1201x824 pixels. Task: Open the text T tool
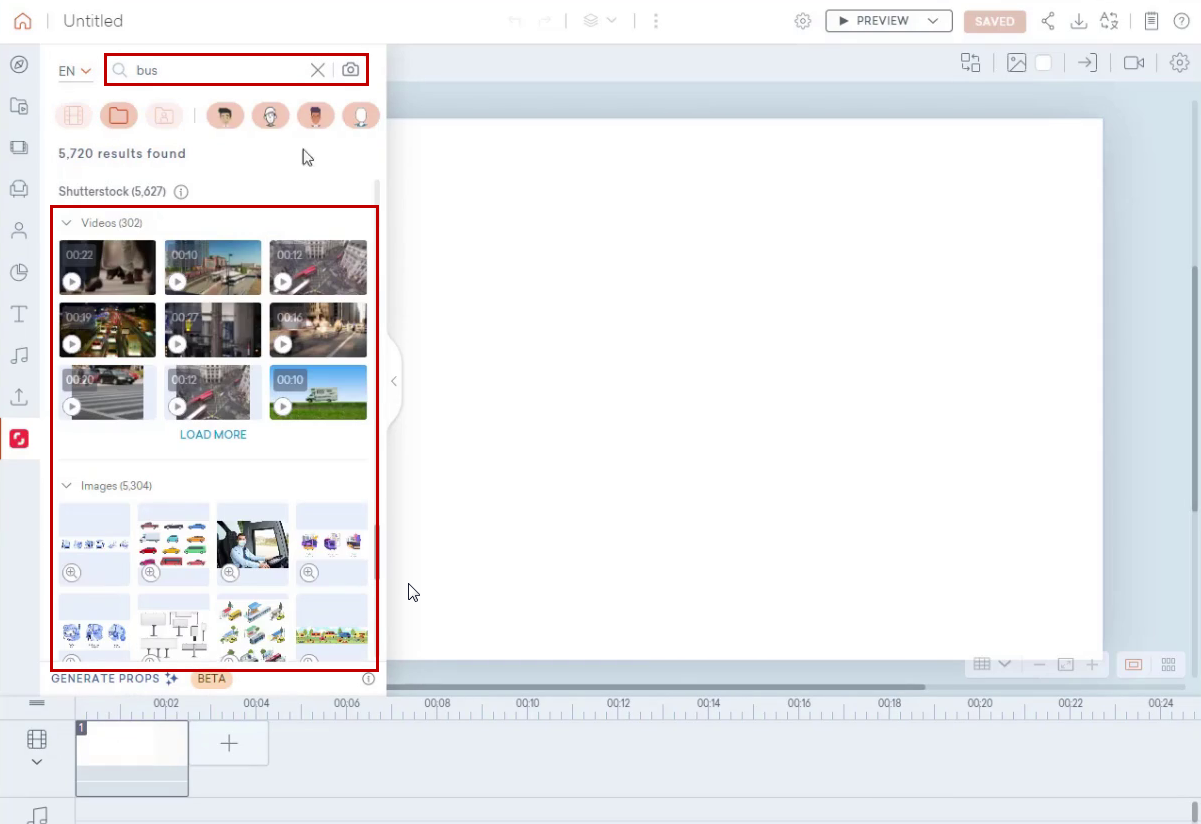(19, 314)
